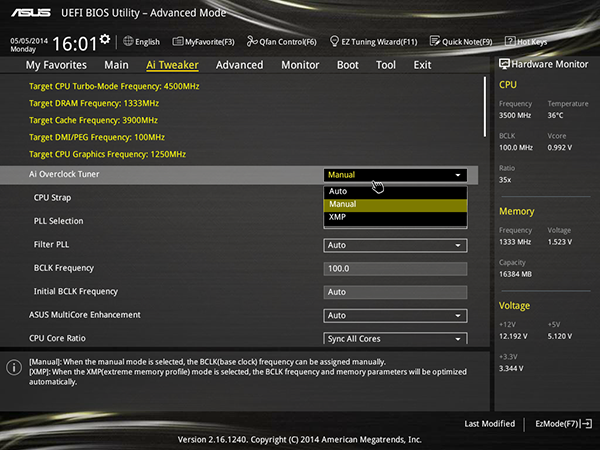Image resolution: width=600 pixels, height=450 pixels.
Task: Choose Auto in the Ai Overclock Tuner list
Action: [395, 191]
